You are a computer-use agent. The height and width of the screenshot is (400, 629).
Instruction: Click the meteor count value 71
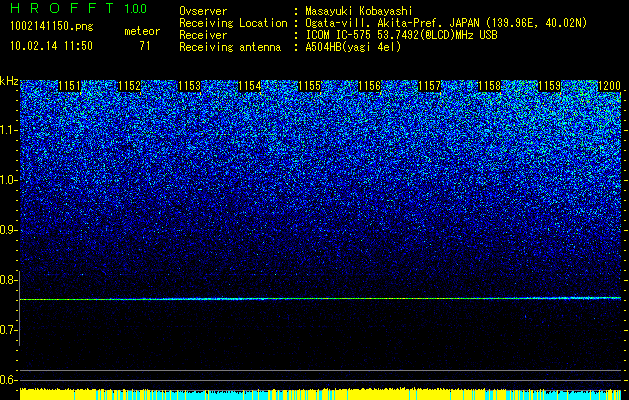(145, 46)
